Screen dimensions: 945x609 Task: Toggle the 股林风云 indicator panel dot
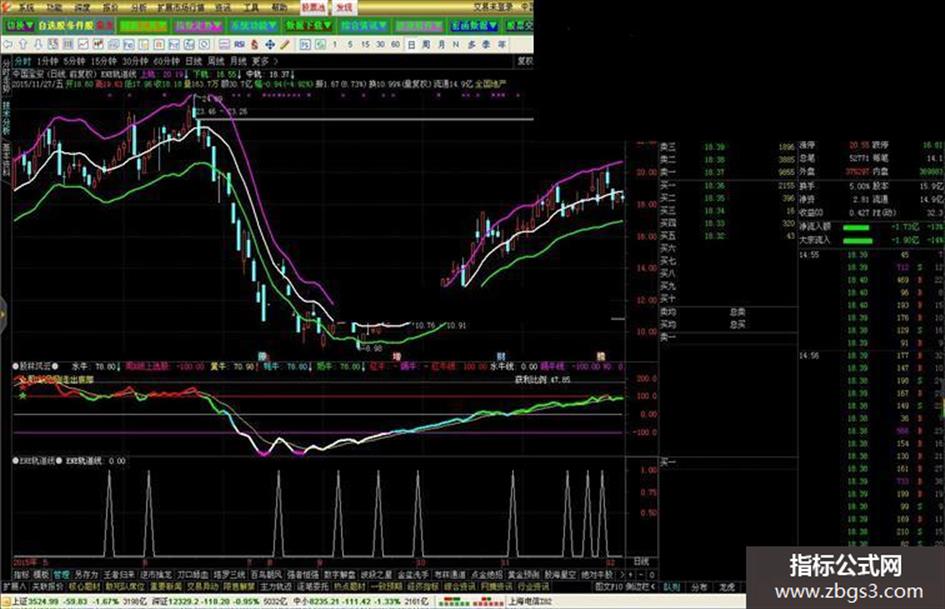[x=16, y=366]
